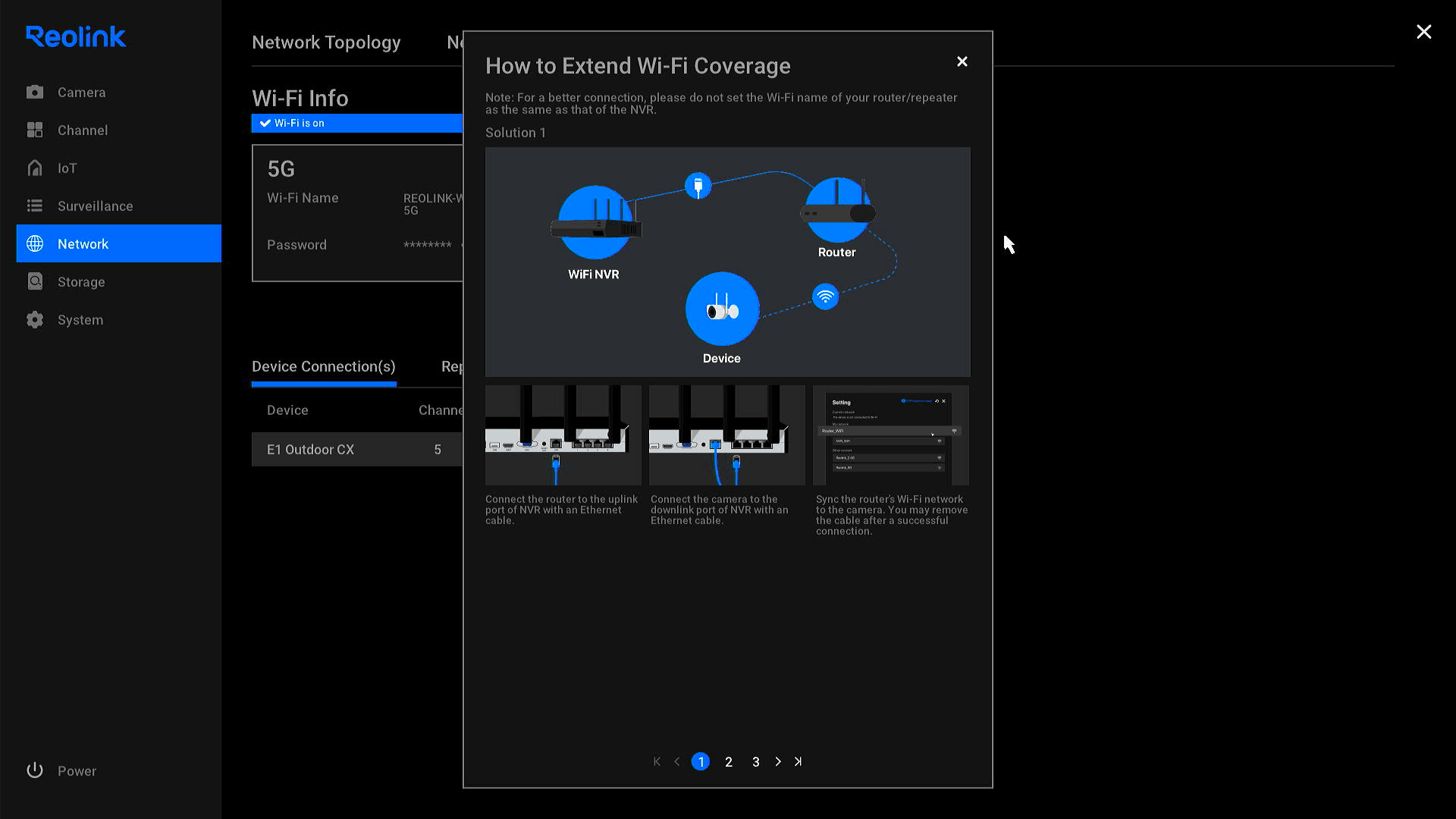The width and height of the screenshot is (1456, 819).
Task: Open the Channel section icon
Action: click(x=35, y=130)
